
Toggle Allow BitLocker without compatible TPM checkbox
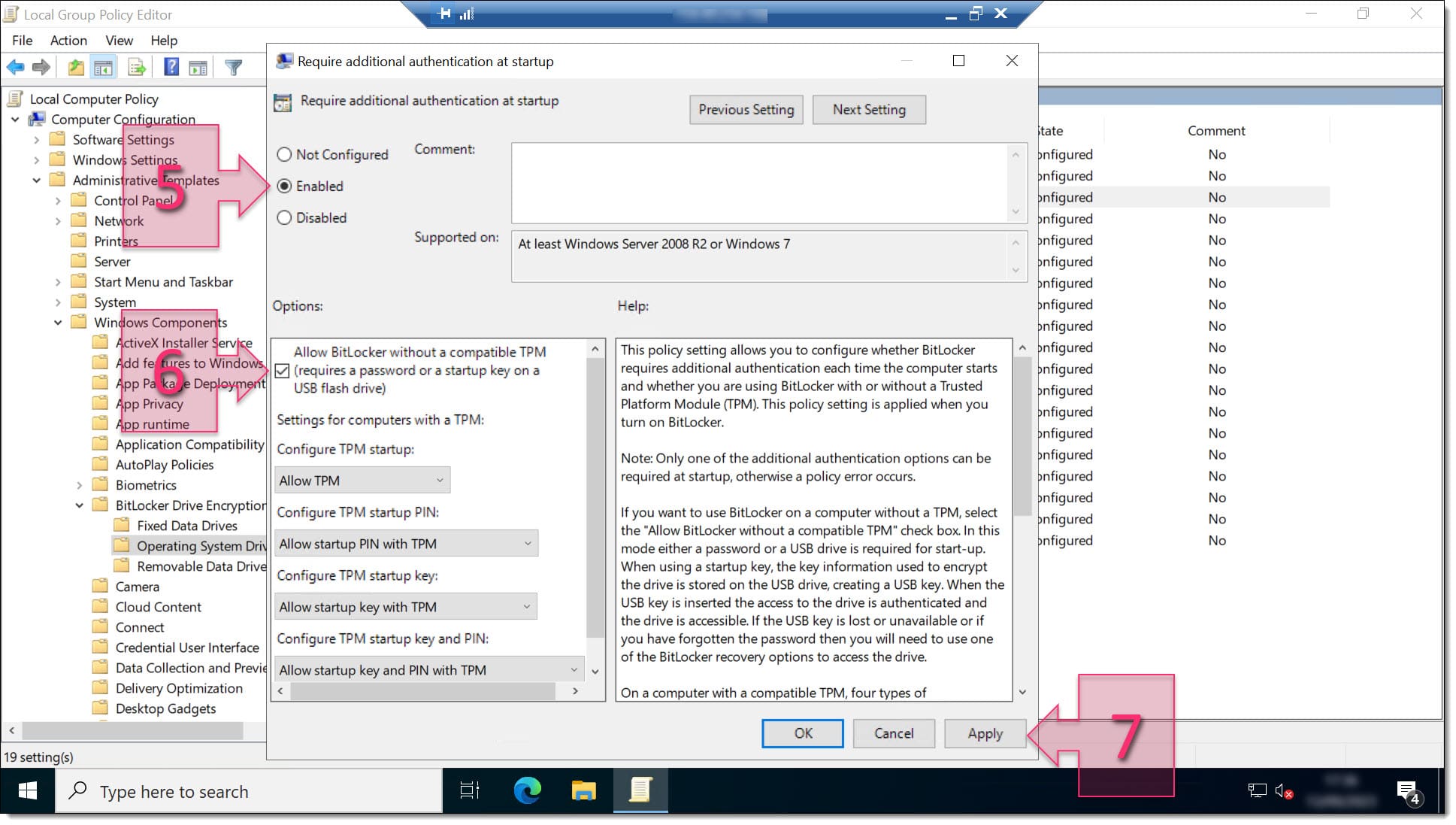pos(282,371)
